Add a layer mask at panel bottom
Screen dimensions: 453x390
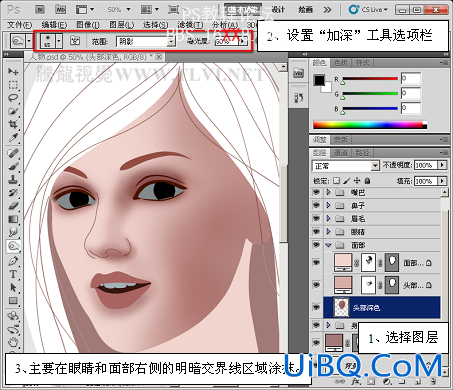[371, 381]
